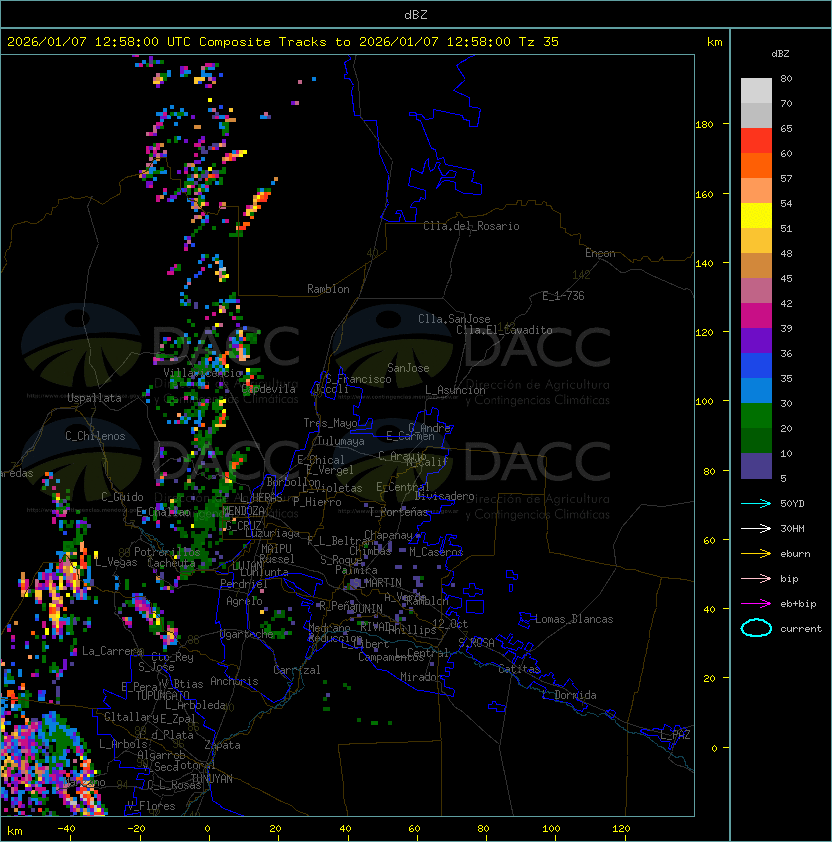Click the 'C_Chilenos' map label
The image size is (832, 842).
click(95, 435)
